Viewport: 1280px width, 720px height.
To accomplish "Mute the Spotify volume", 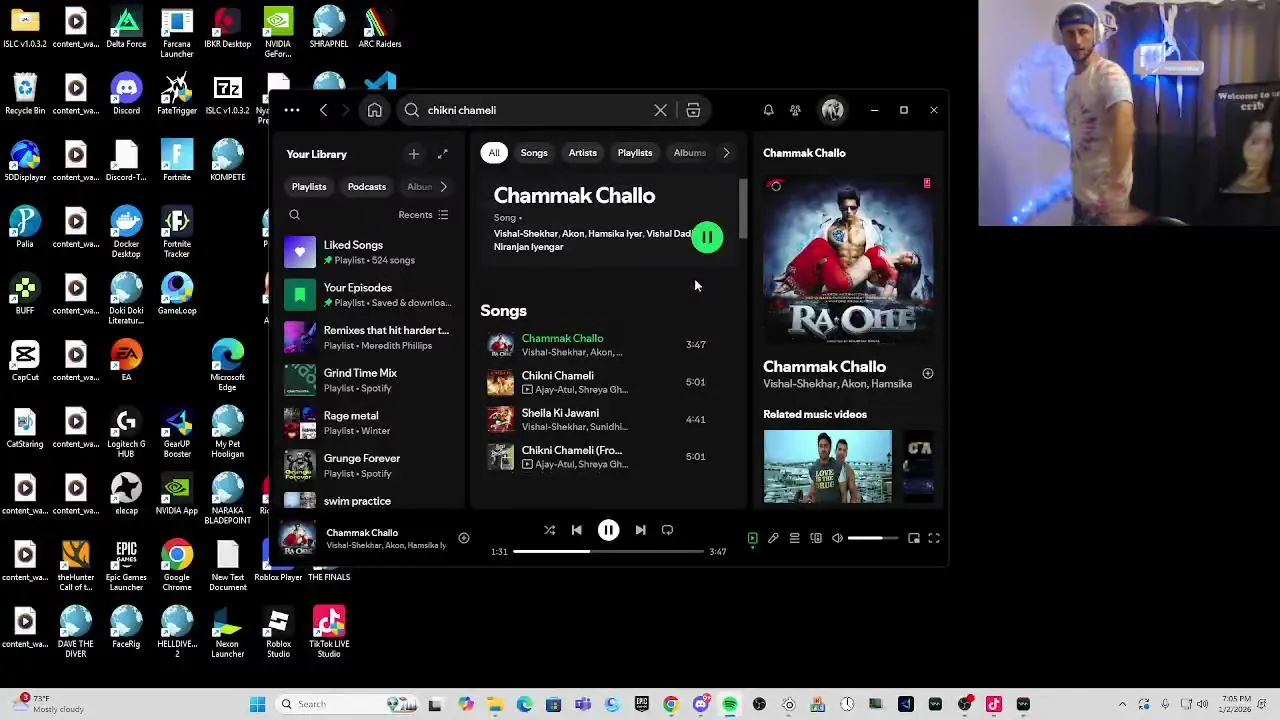I will pyautogui.click(x=837, y=538).
